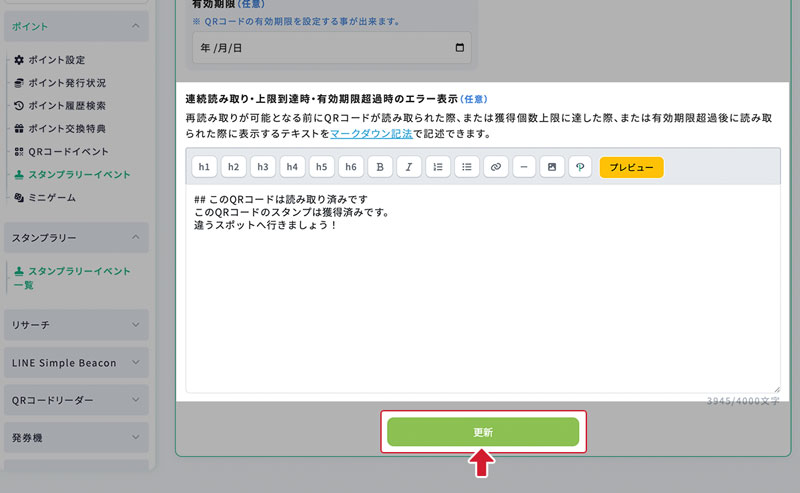The height and width of the screenshot is (493, 800).
Task: Apply h3 heading format
Action: click(263, 167)
